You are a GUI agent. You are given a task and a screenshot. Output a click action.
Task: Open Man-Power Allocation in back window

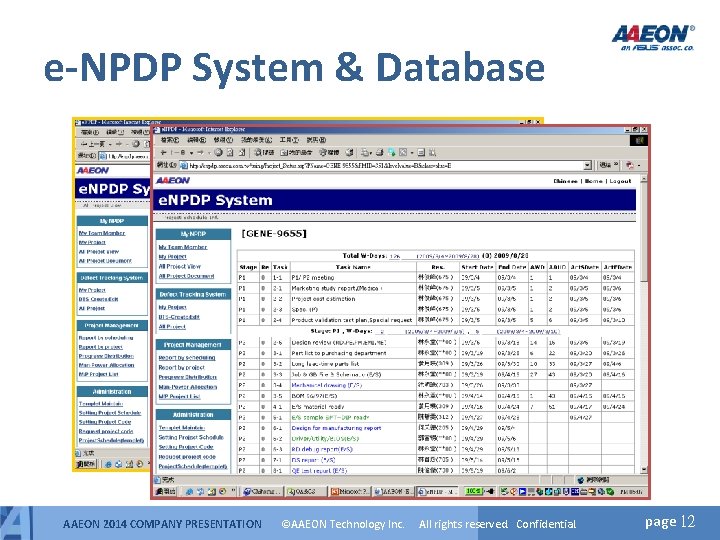107,365
